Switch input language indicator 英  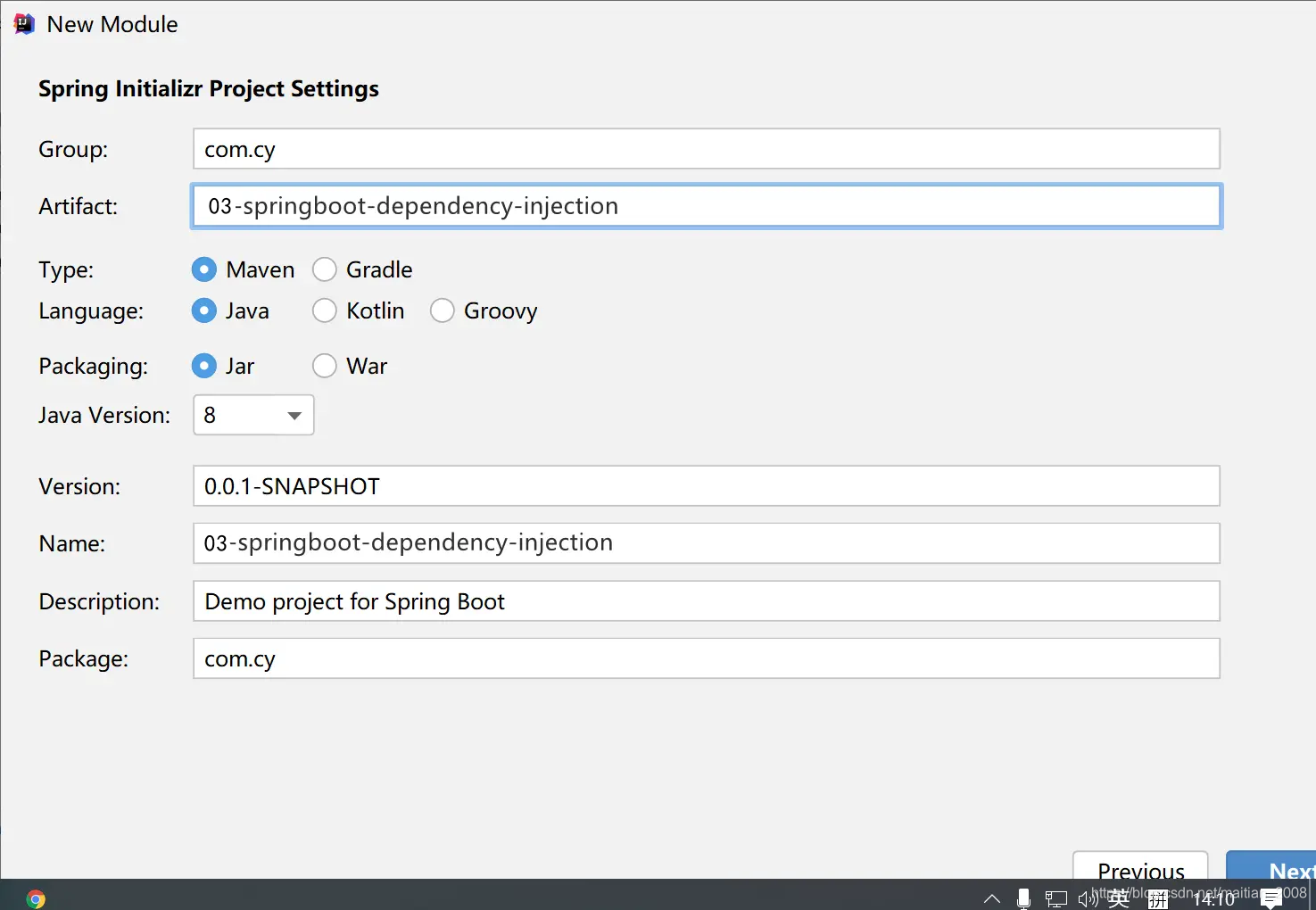[x=1119, y=898]
